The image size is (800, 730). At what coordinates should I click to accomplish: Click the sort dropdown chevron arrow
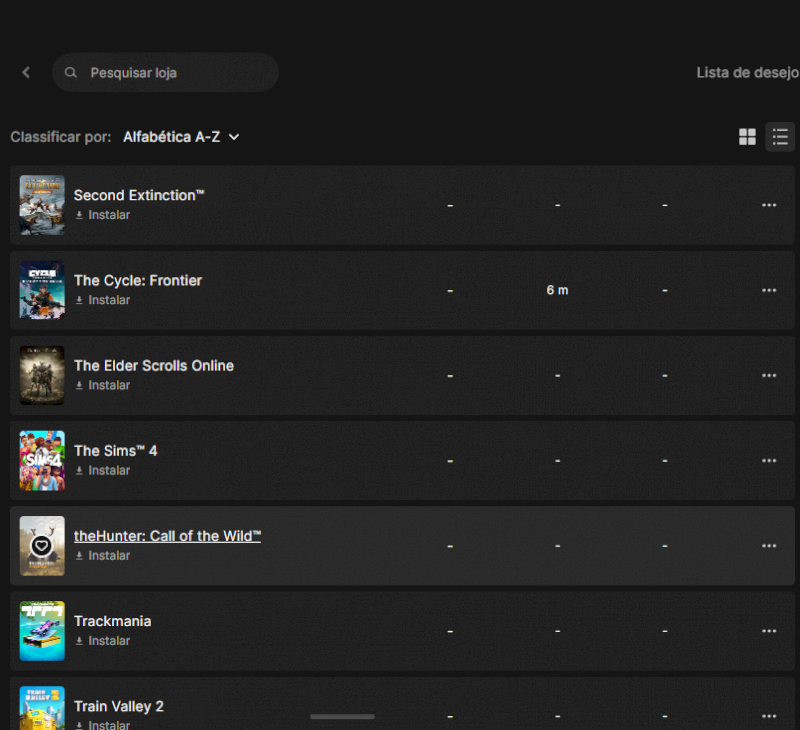point(234,137)
